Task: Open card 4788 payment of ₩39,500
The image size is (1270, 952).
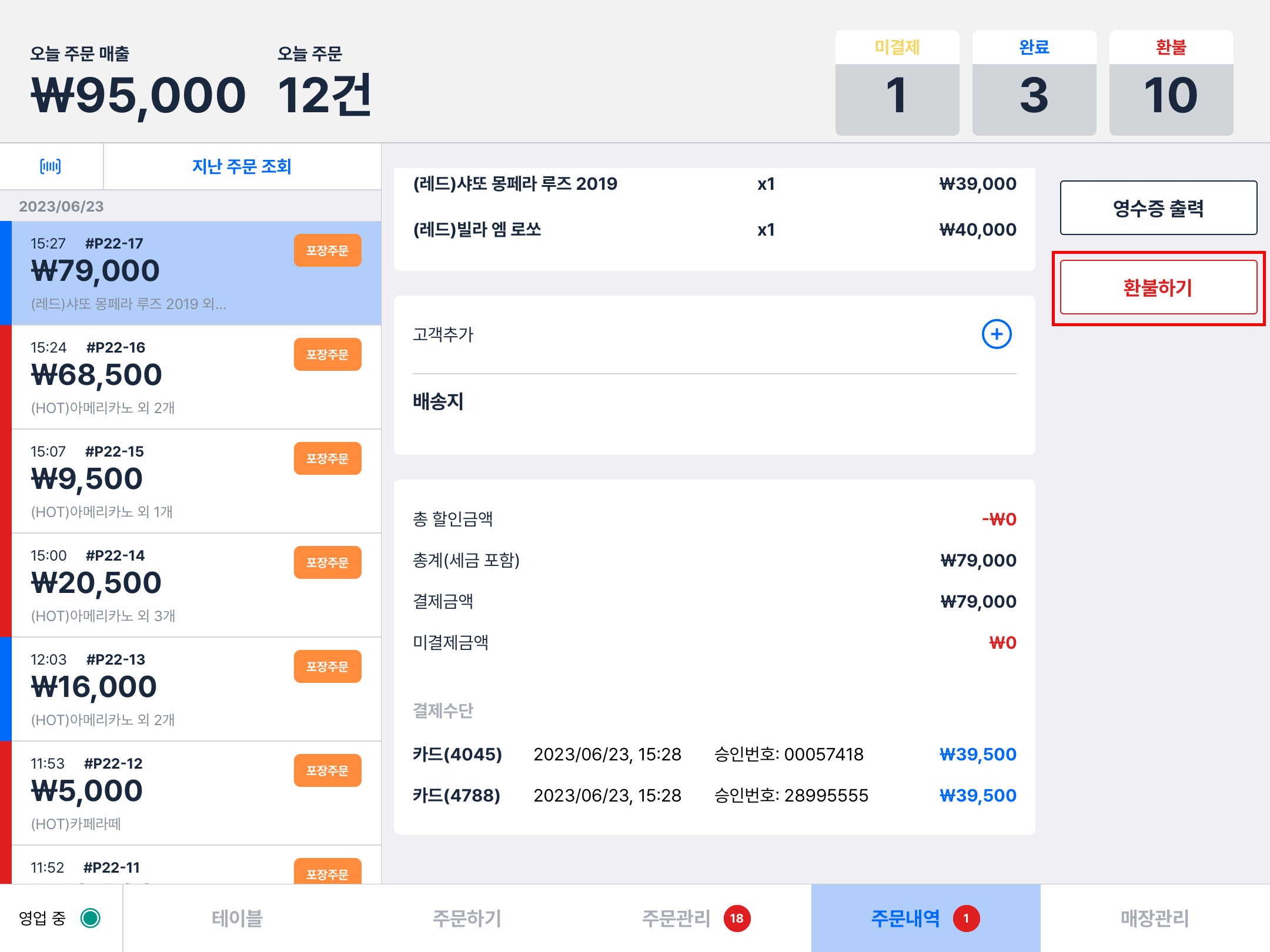Action: 714,795
